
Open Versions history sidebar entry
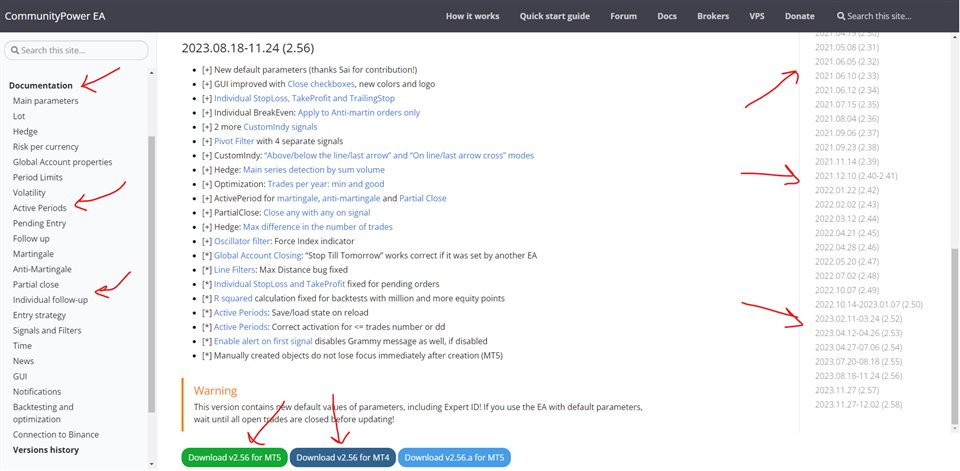point(46,450)
